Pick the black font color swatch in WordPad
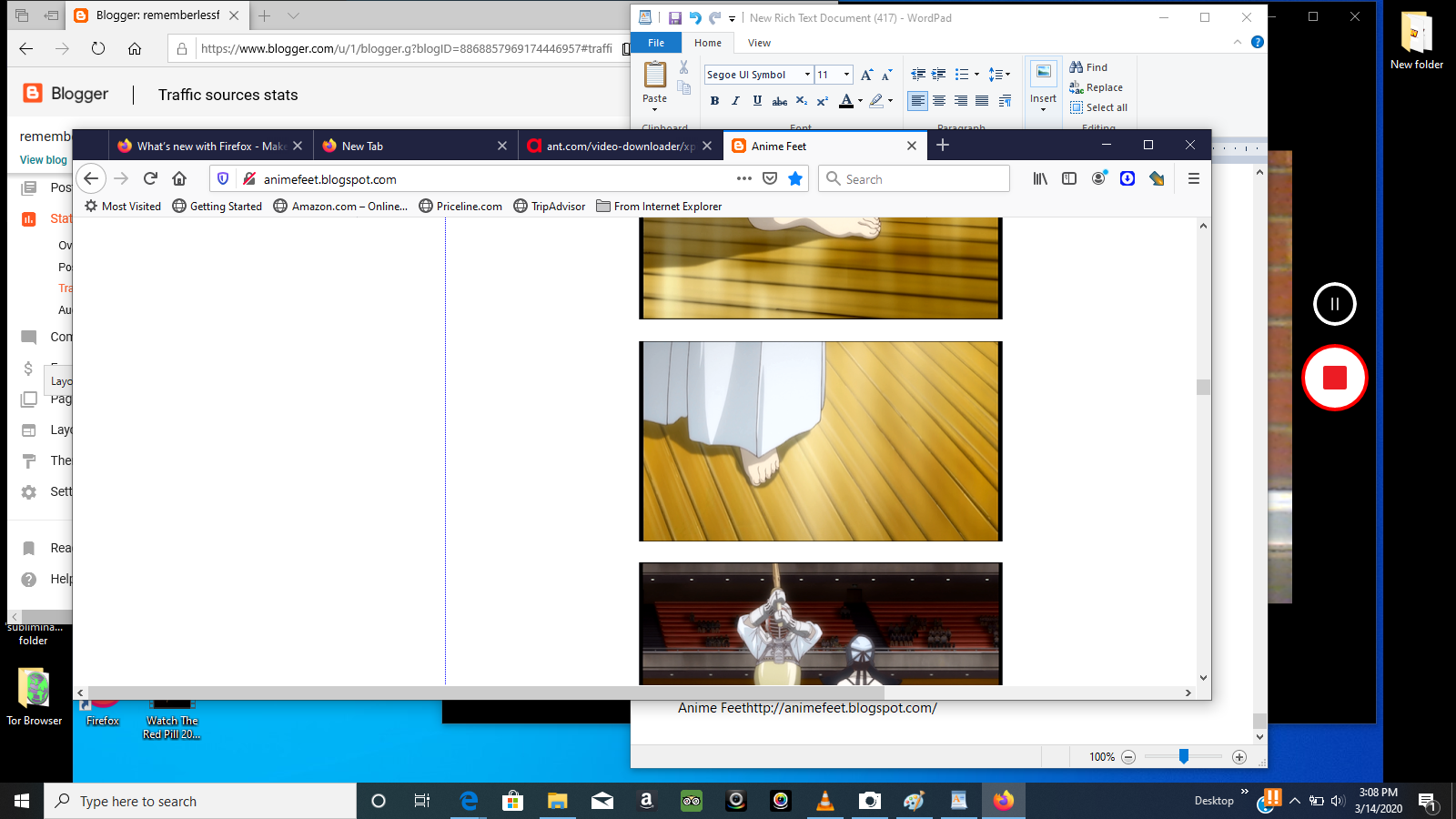Viewport: 1456px width, 819px height. (x=846, y=101)
